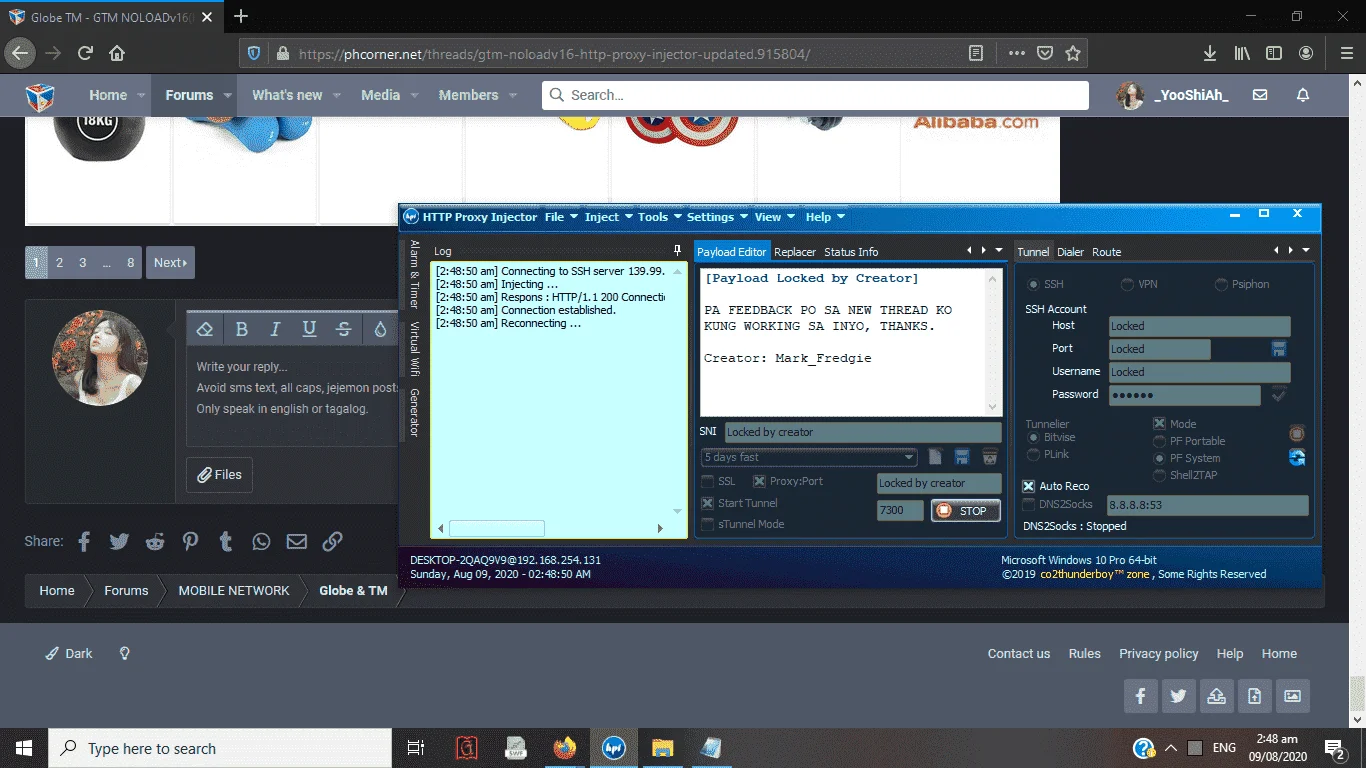Open the Virtual Wifi side tab
The image size is (1366, 768).
click(414, 348)
